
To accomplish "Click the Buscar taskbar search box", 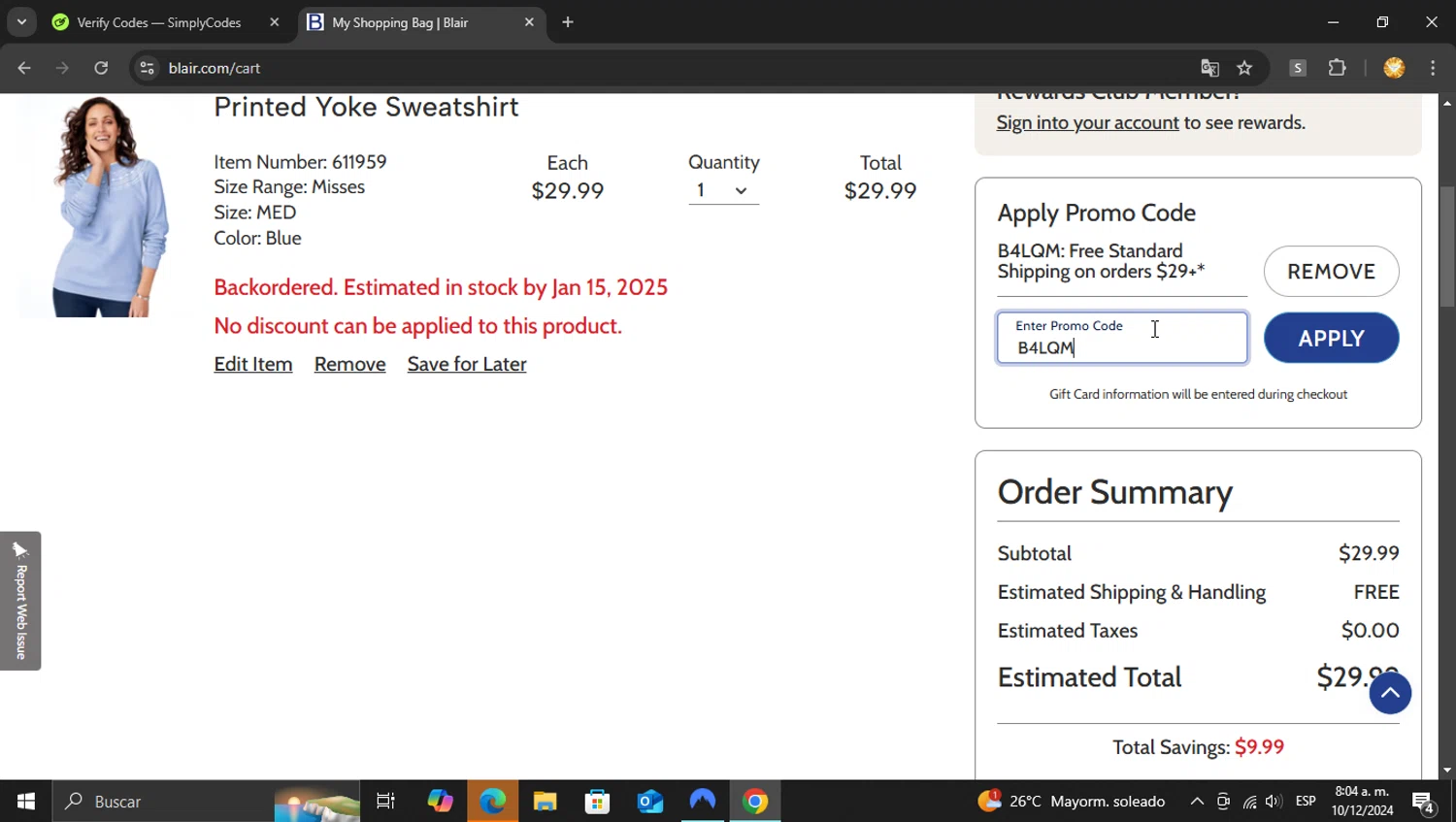I will [x=207, y=802].
